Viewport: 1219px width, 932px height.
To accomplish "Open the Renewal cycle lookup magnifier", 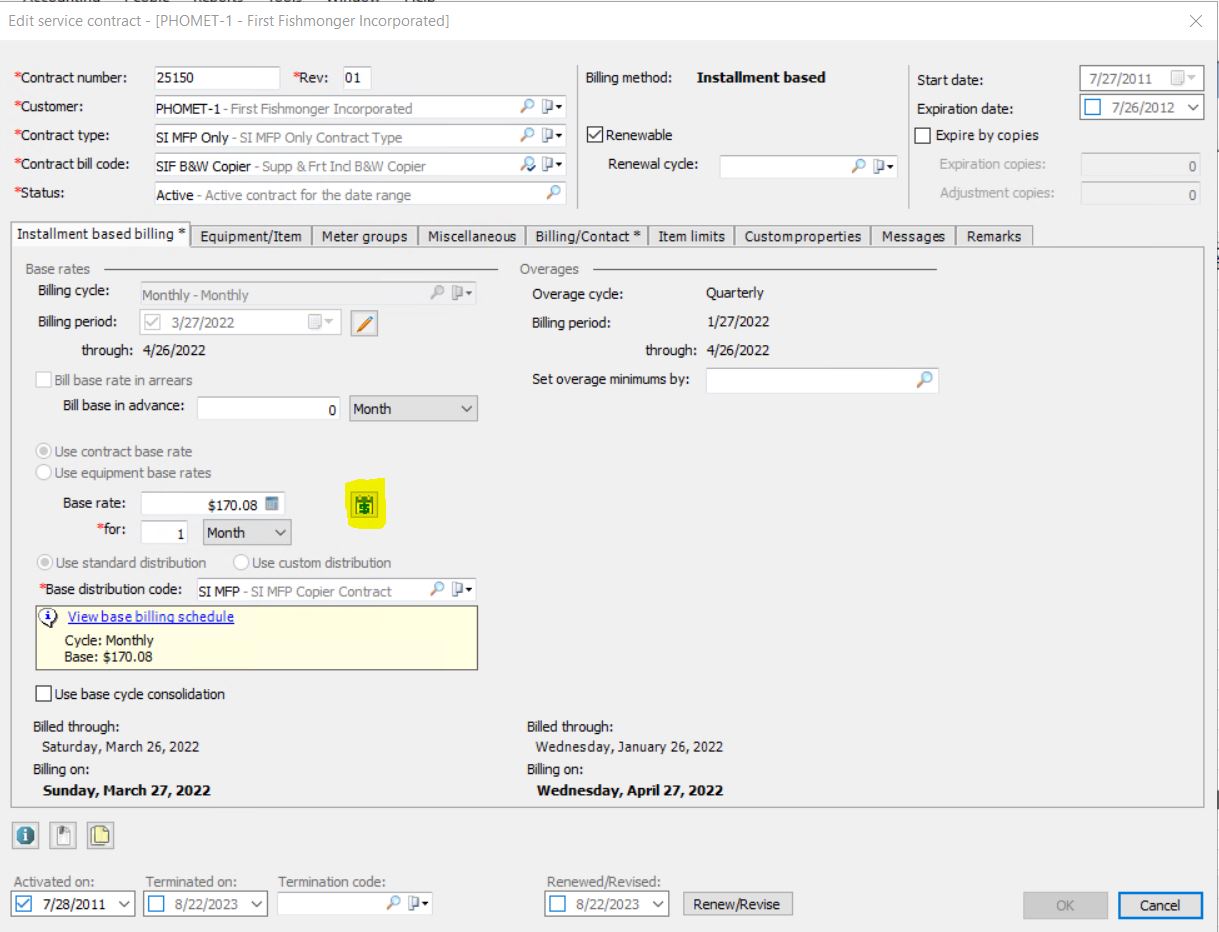I will click(859, 166).
